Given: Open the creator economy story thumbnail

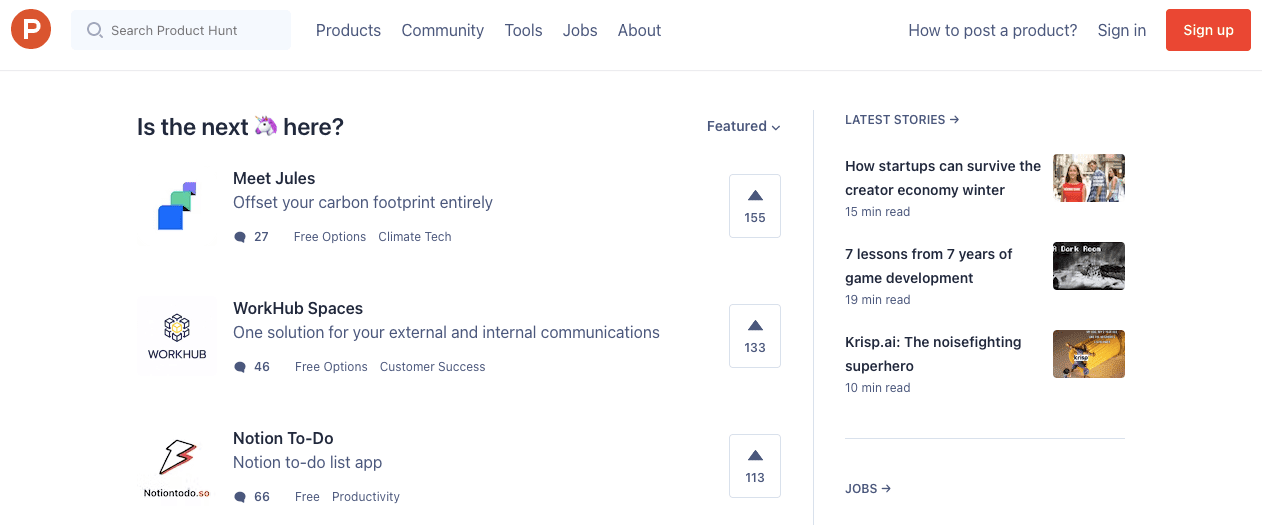Looking at the screenshot, I should 1089,178.
